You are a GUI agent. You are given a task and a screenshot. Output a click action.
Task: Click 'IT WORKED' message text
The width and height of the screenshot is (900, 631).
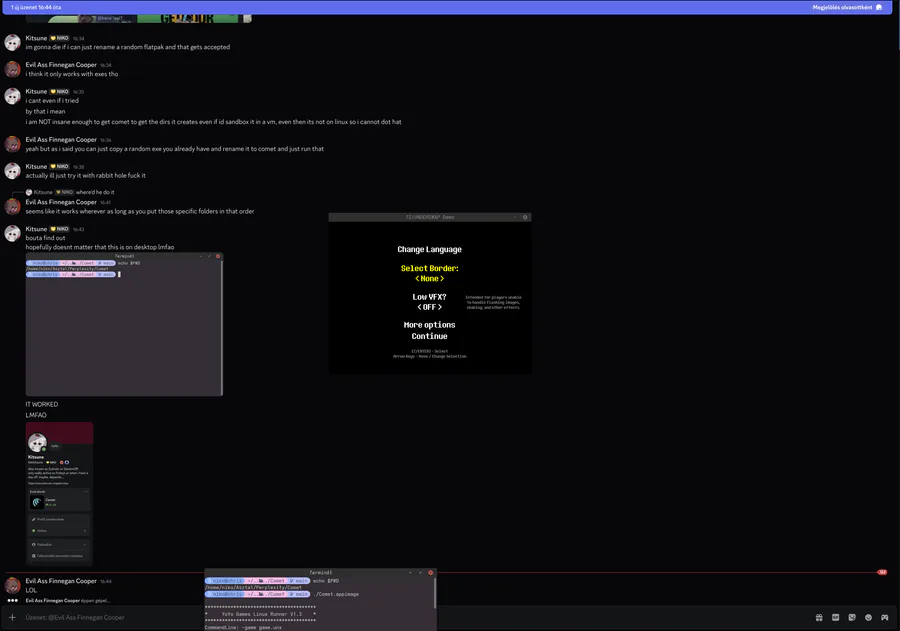42,404
